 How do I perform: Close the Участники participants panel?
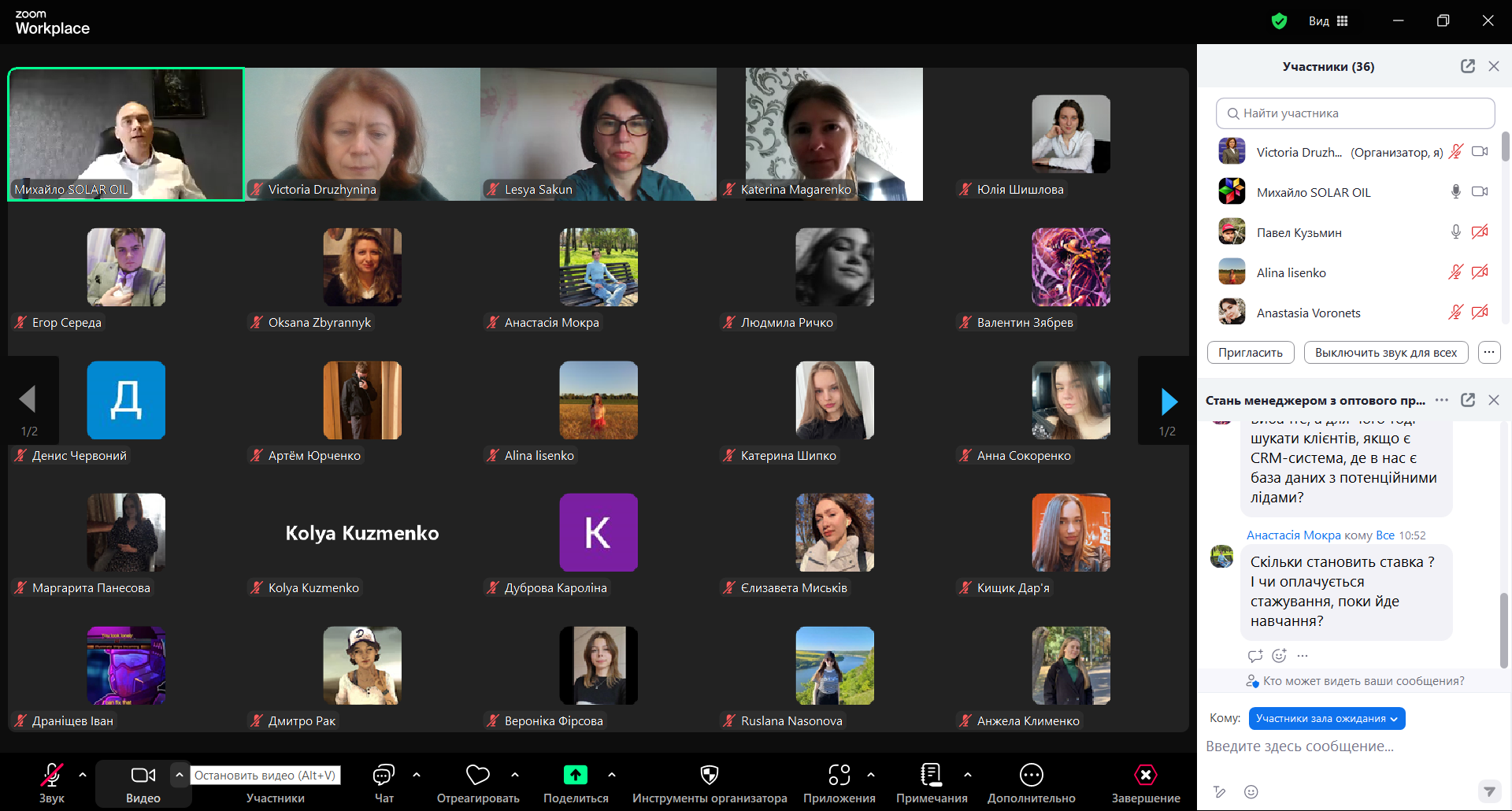pos(1494,66)
